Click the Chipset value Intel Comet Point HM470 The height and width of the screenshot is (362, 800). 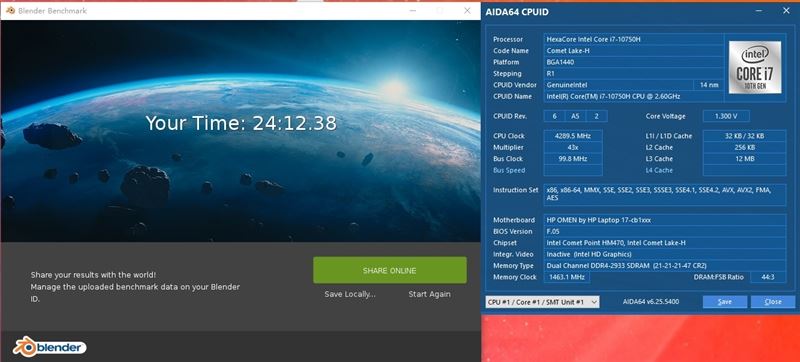[x=665, y=243]
